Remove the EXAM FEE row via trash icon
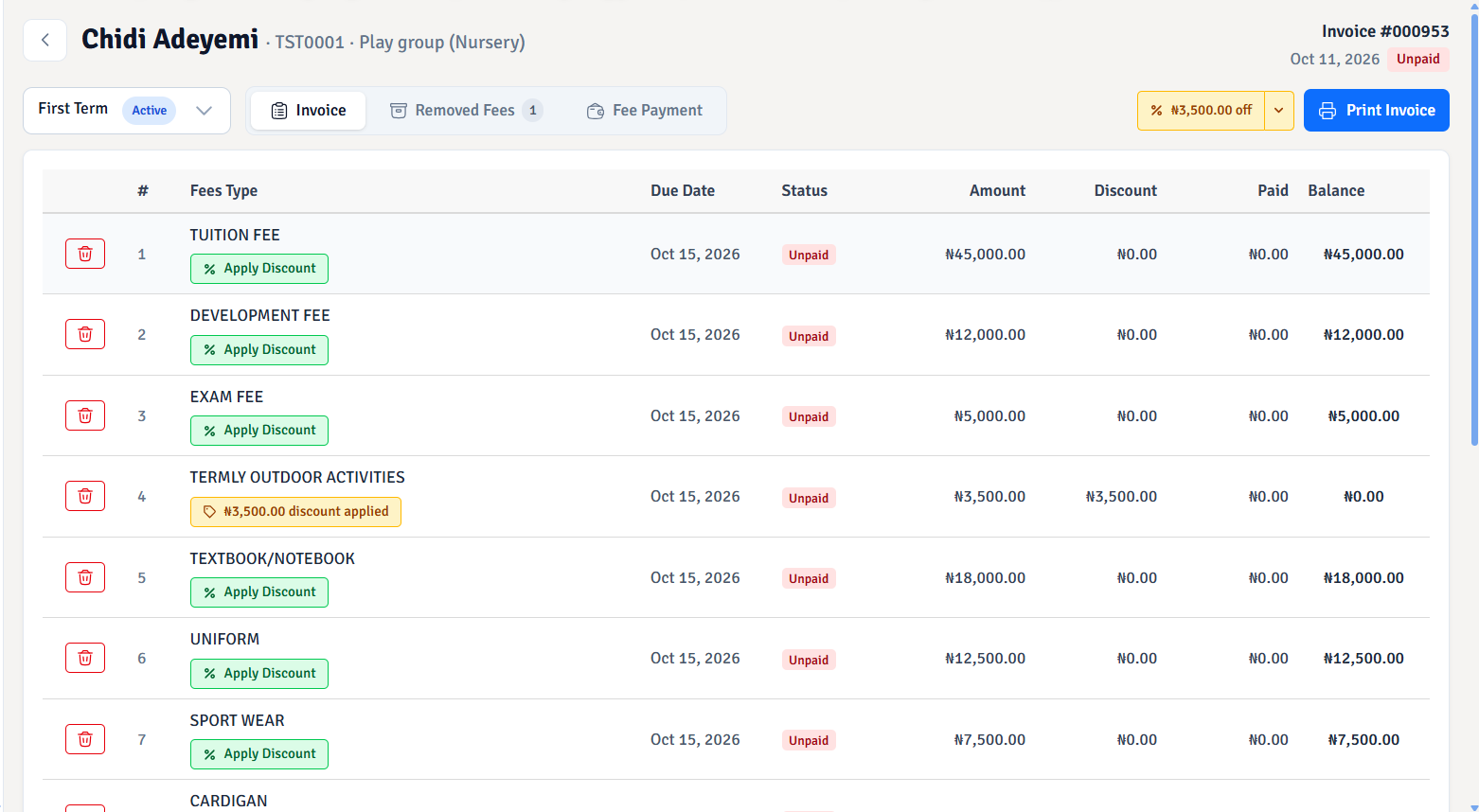The width and height of the screenshot is (1479, 812). coord(85,415)
